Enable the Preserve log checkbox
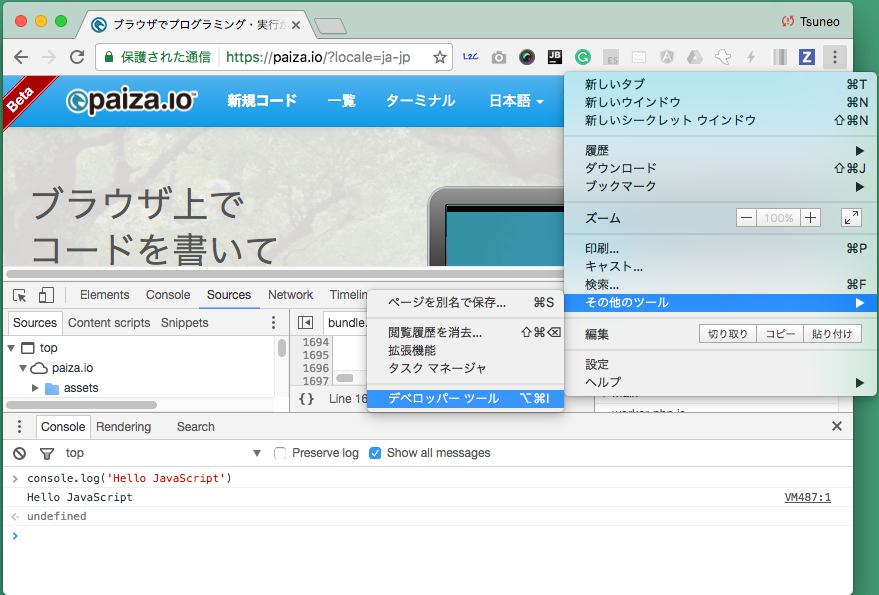 click(x=280, y=453)
